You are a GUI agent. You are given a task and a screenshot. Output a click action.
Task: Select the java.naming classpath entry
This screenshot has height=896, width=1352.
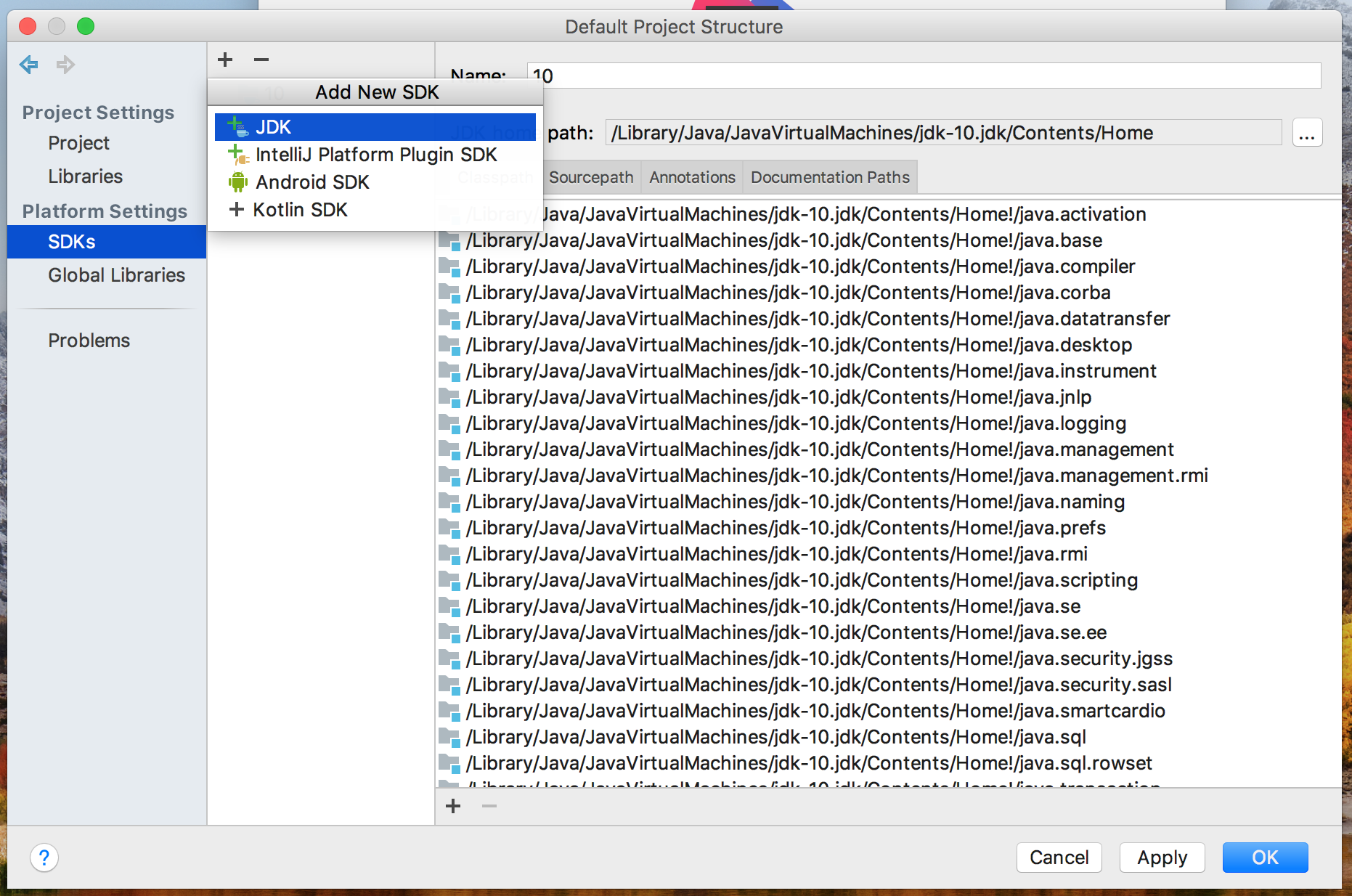tap(889, 502)
